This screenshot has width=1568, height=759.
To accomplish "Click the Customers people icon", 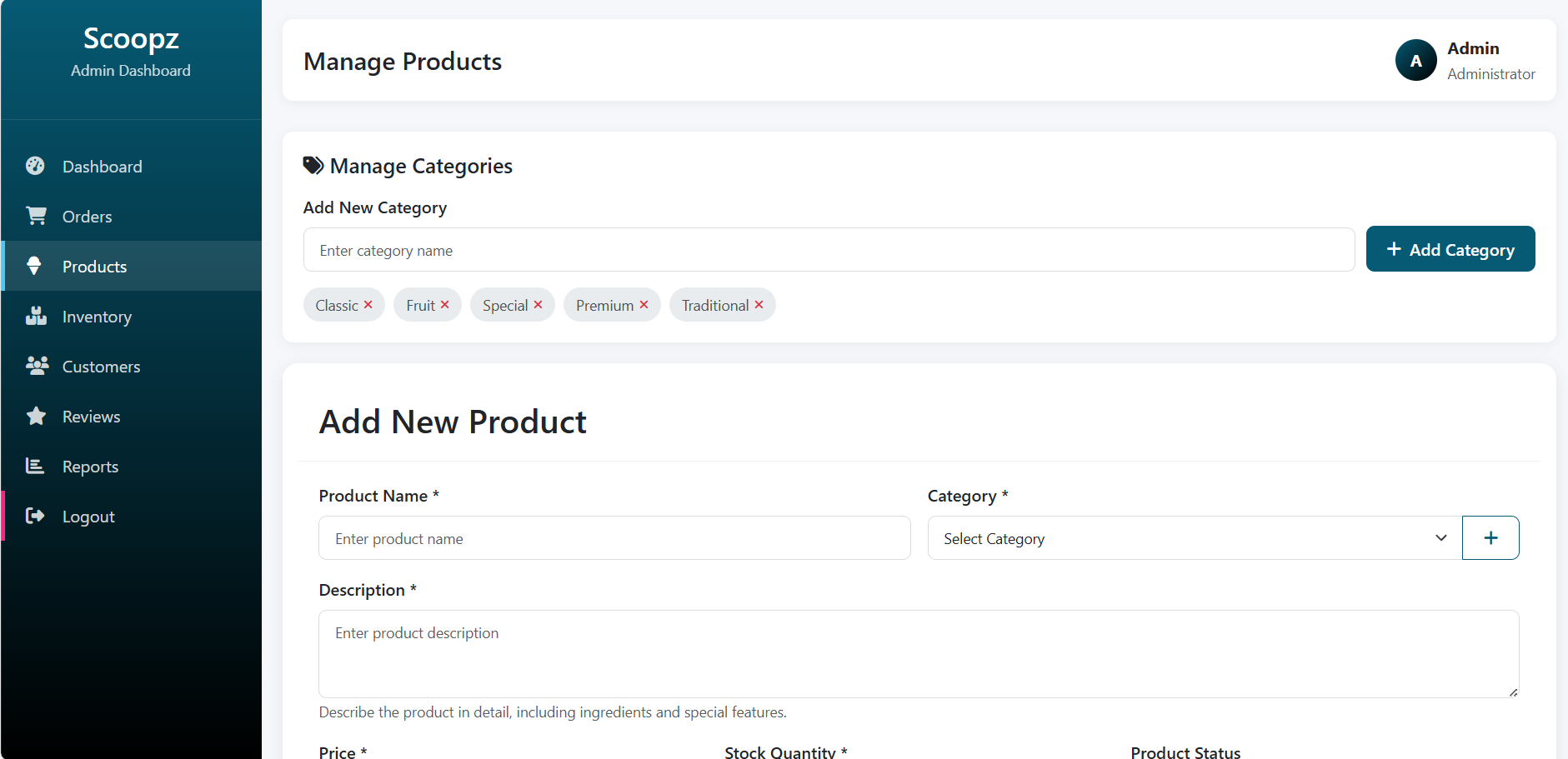I will [37, 366].
